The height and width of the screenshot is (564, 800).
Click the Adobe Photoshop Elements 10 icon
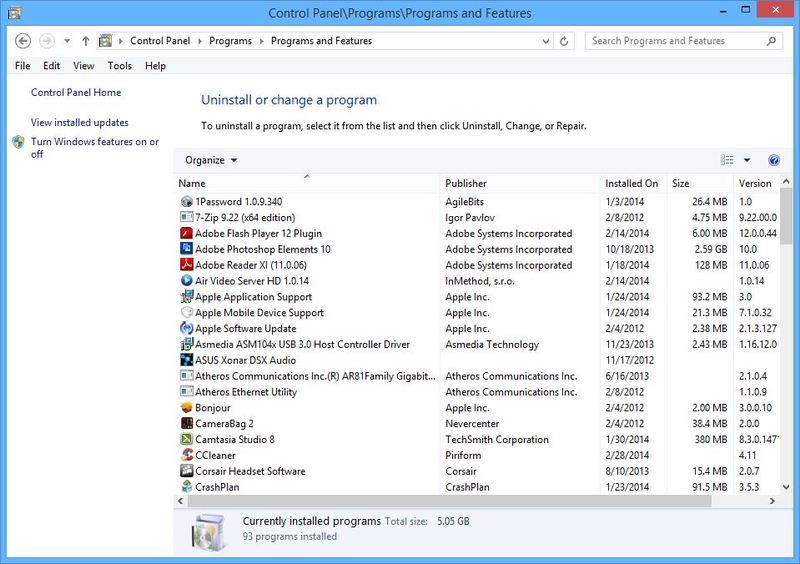pyautogui.click(x=186, y=249)
